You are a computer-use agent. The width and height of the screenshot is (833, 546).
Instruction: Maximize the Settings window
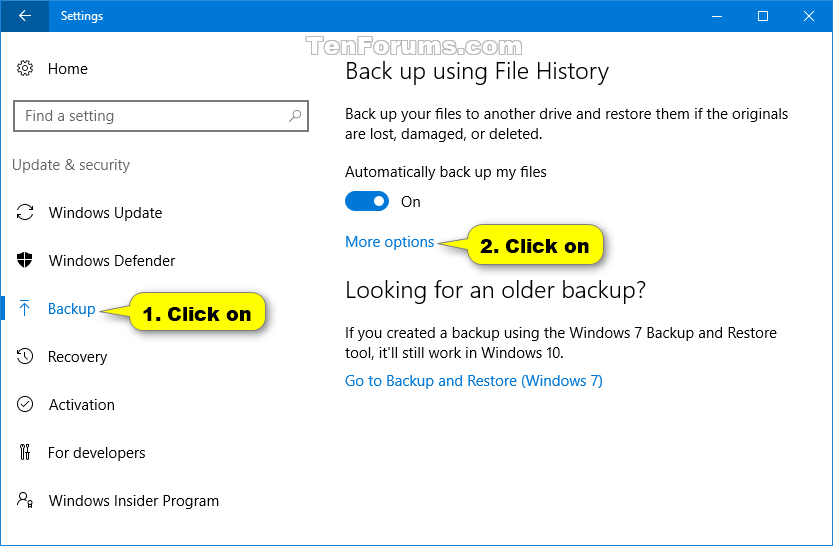tap(763, 16)
